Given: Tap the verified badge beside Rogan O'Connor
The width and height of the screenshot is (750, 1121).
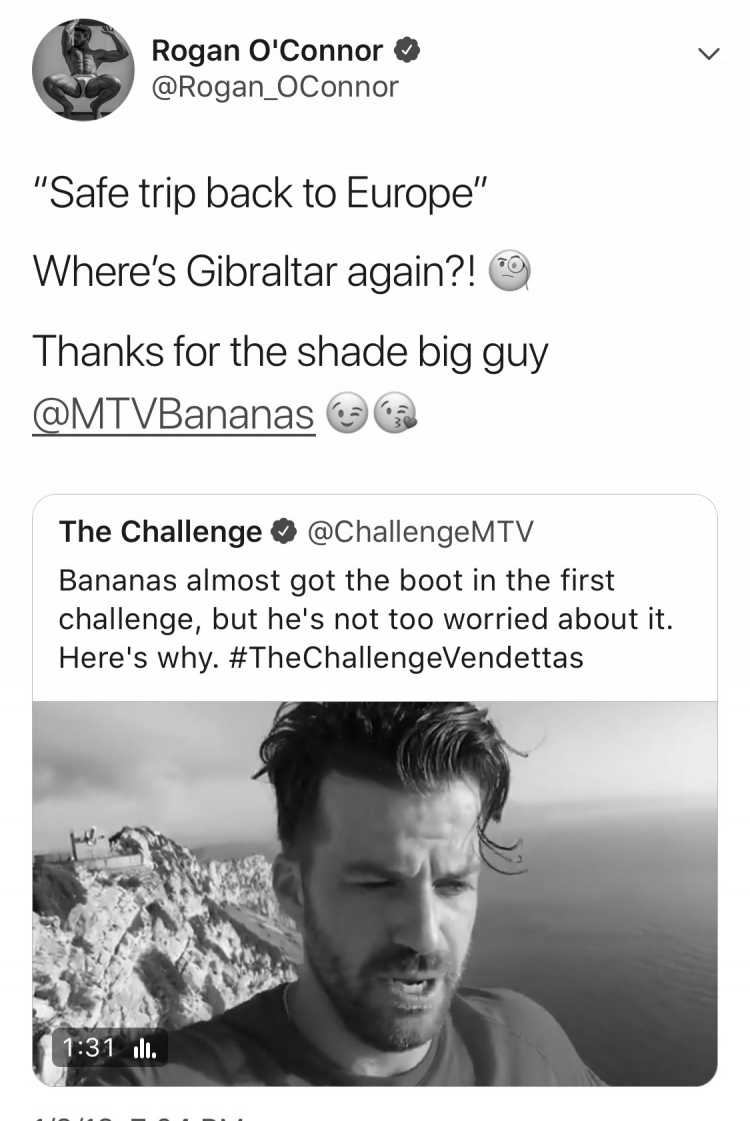Looking at the screenshot, I should [407, 51].
